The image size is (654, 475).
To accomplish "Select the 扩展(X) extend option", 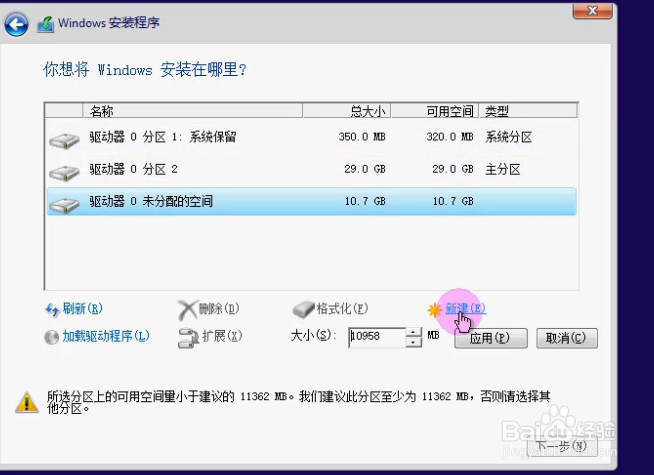I will pos(222,336).
